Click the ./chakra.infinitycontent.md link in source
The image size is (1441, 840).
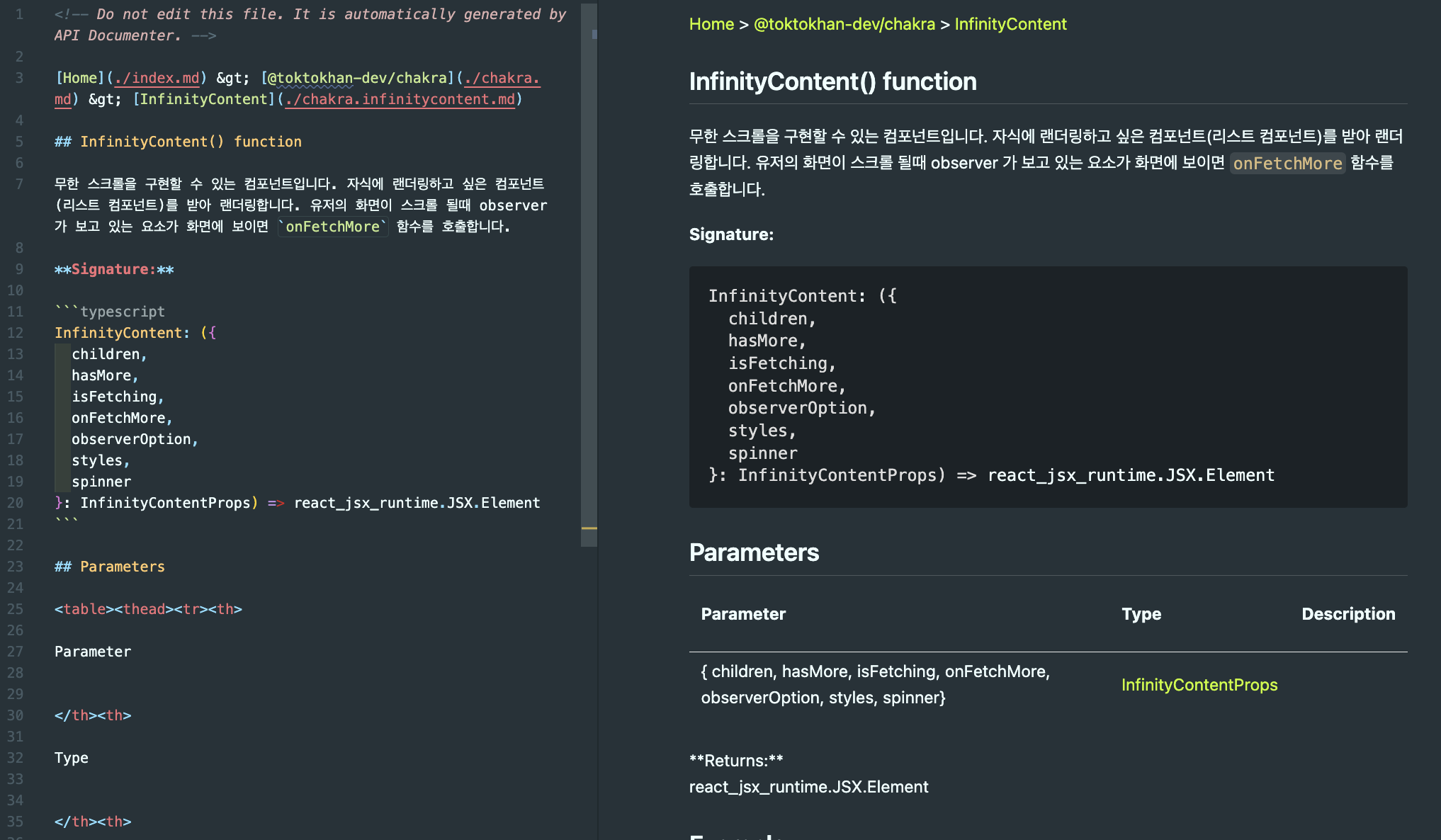point(400,99)
